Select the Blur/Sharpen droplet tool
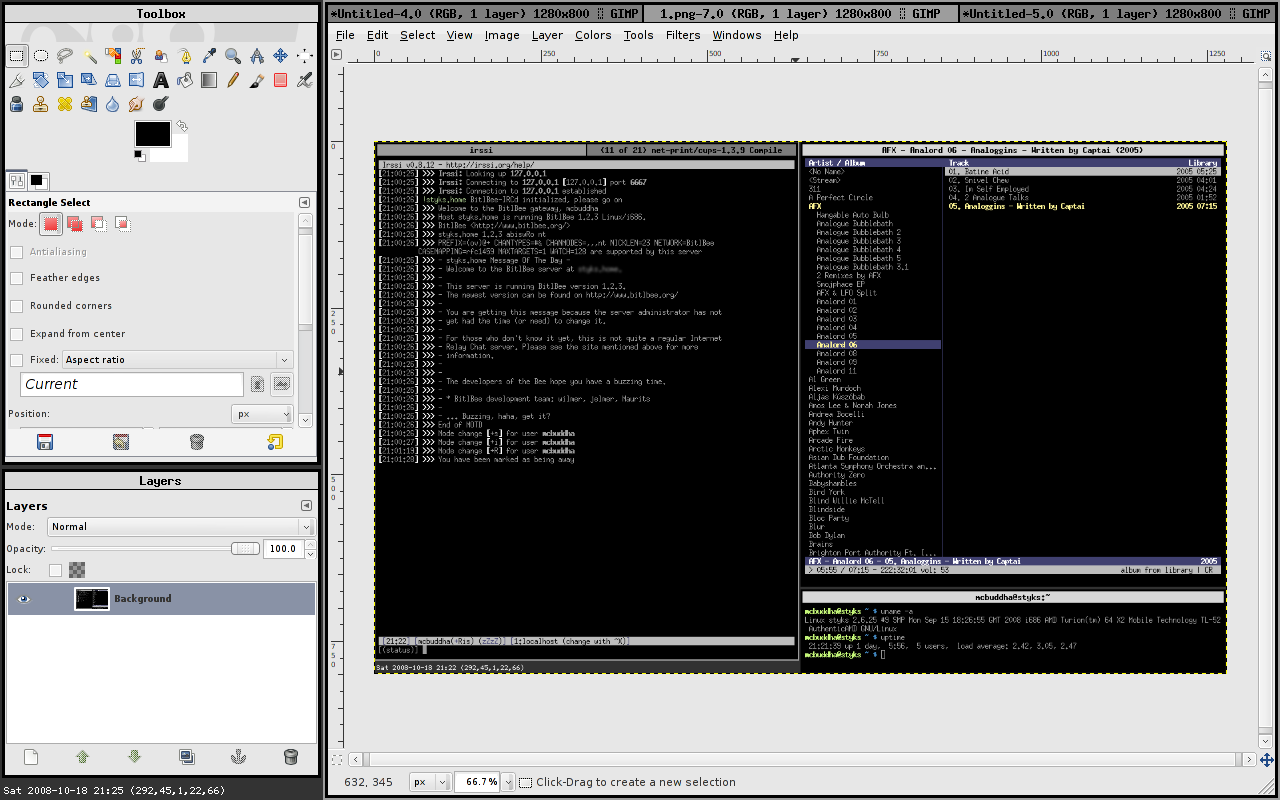This screenshot has height=800, width=1280. coord(113,104)
